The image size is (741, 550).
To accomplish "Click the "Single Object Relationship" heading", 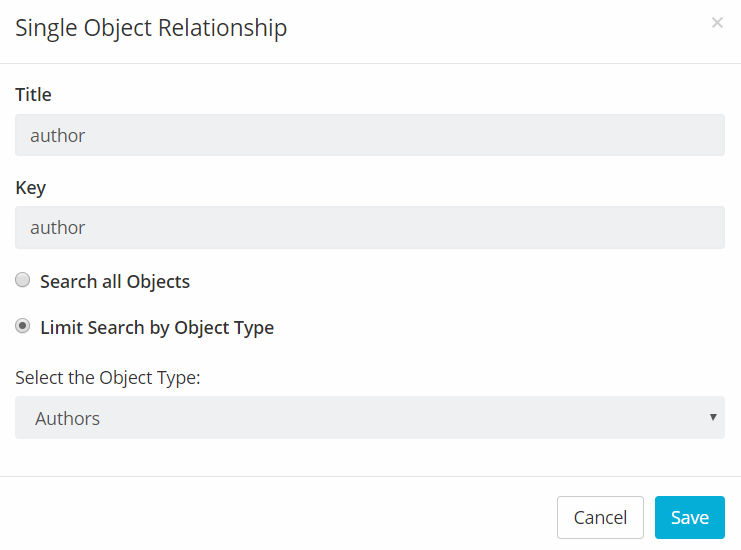I will (151, 28).
